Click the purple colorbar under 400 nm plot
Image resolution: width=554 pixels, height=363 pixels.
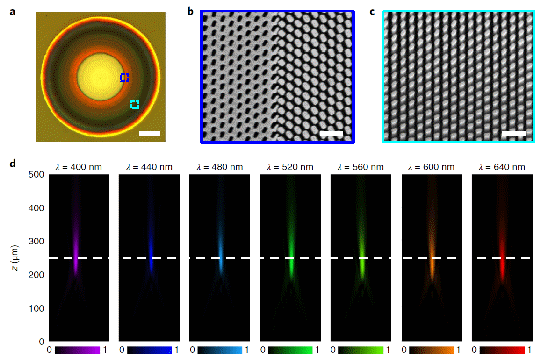tap(77, 350)
